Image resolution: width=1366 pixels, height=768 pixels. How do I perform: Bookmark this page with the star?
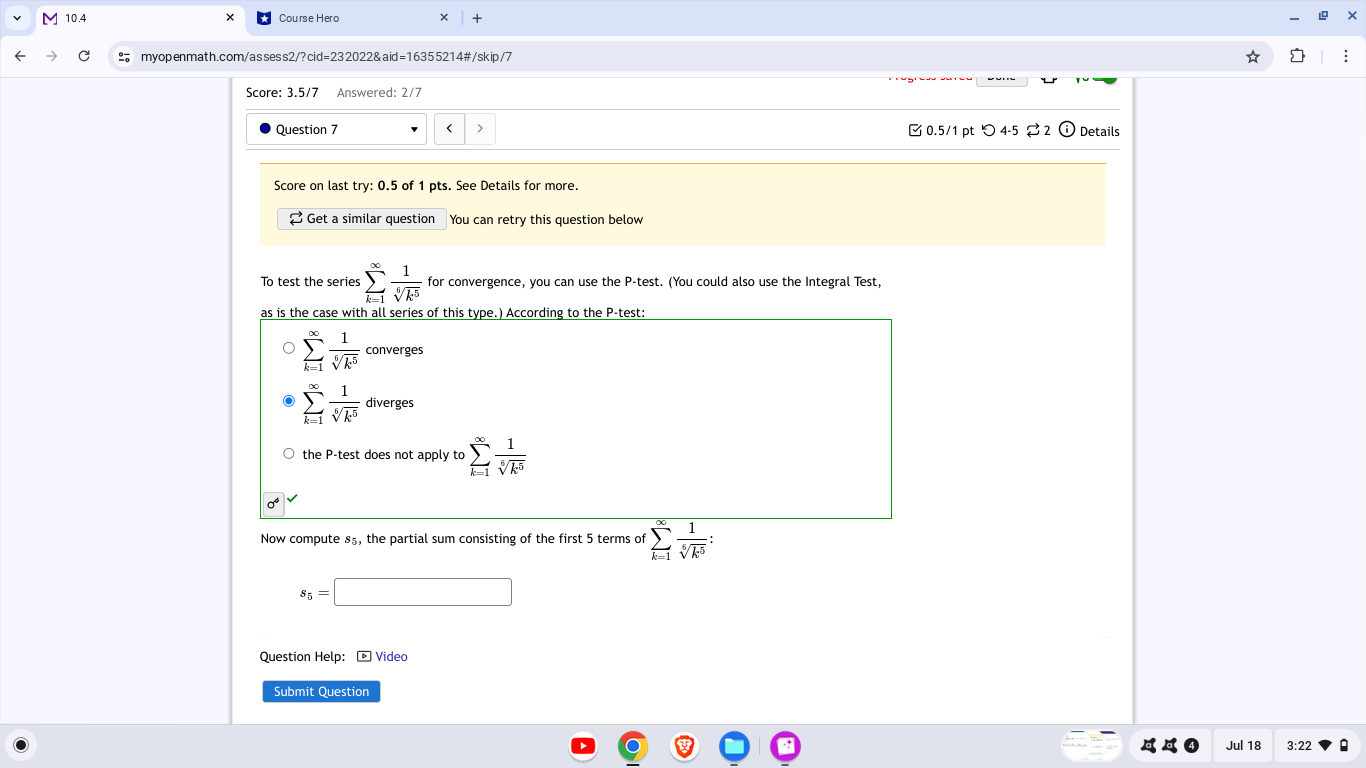point(1253,57)
